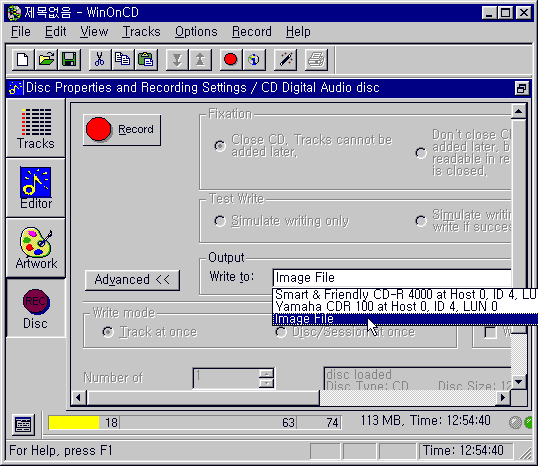Screen dimensions: 538x466
Task: Click the New document toolbar icon
Action: (x=23, y=60)
